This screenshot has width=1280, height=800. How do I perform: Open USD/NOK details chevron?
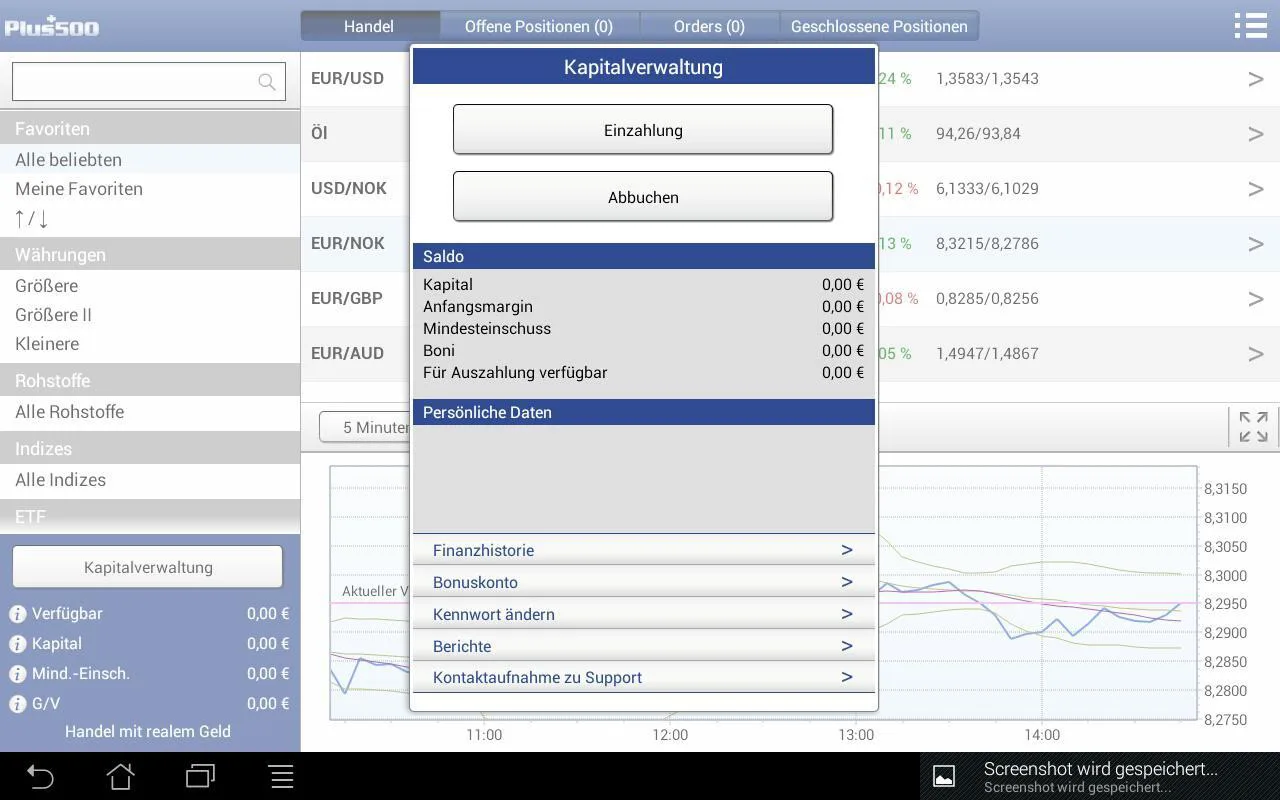(1256, 189)
